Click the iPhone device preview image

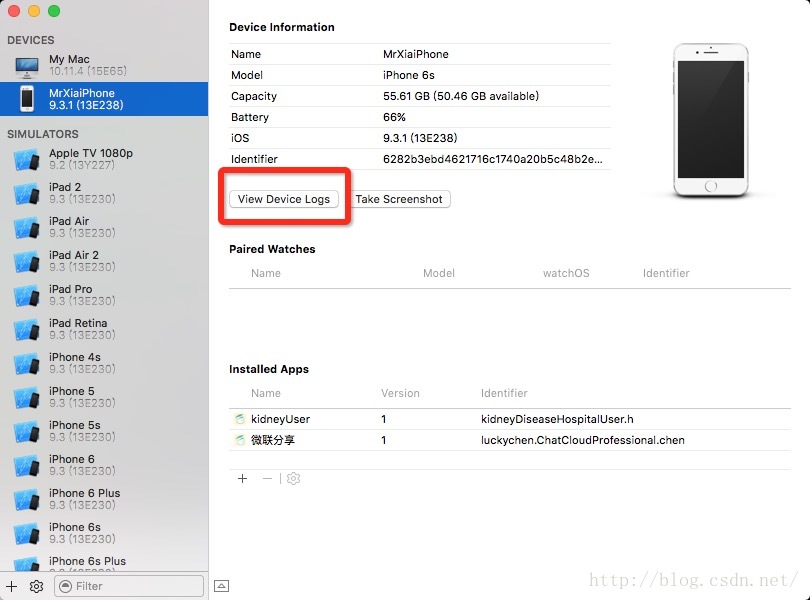[711, 120]
